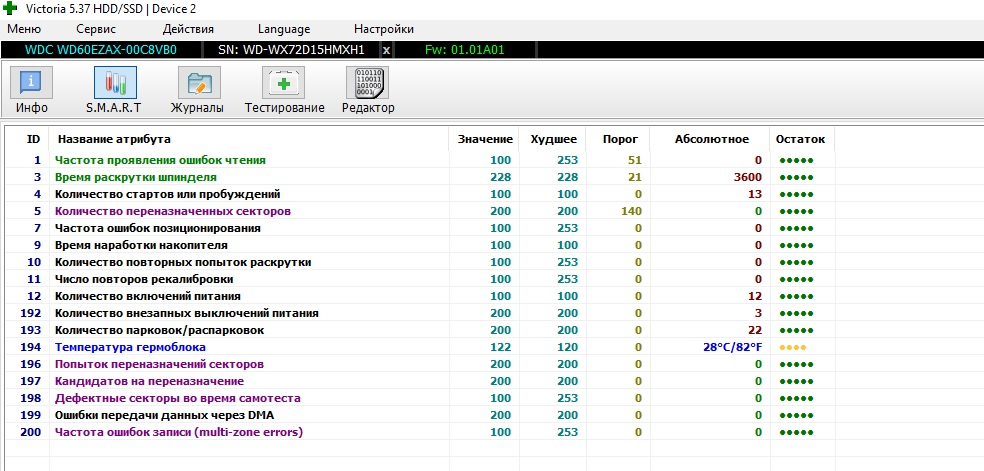Open the Журналы logs icon
Viewport: 984px width, 471px height.
[200, 83]
